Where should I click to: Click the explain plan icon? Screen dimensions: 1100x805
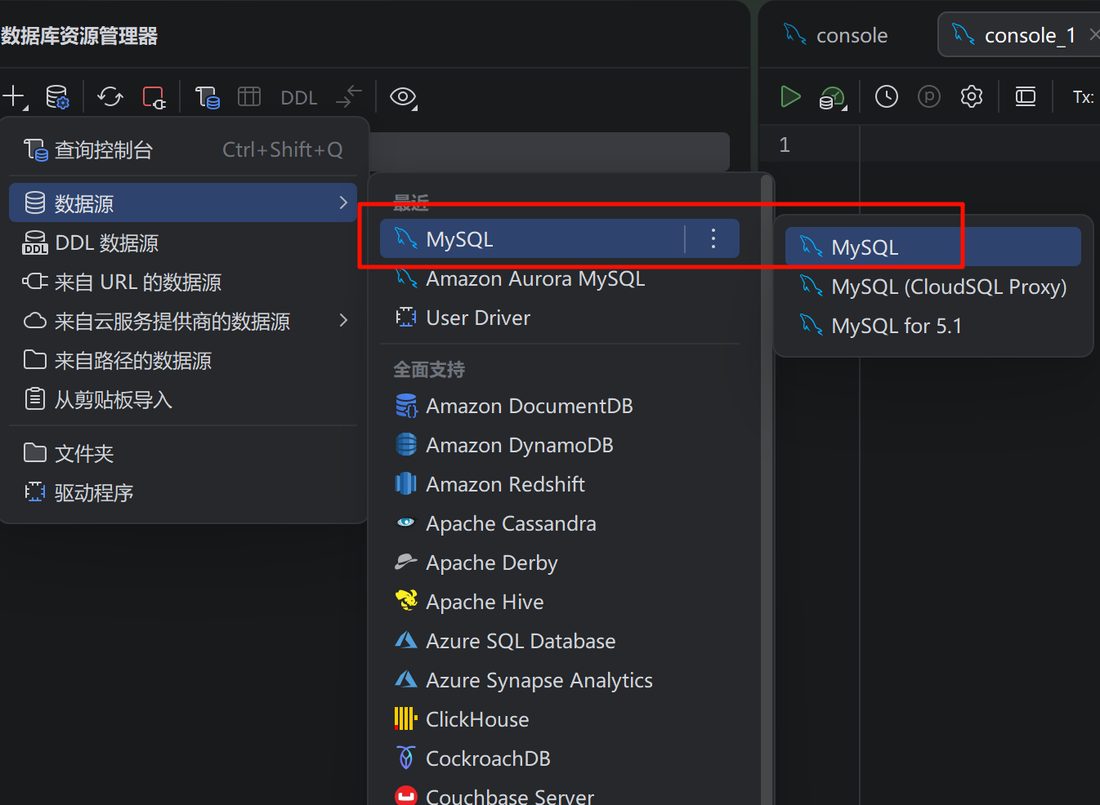(x=833, y=97)
